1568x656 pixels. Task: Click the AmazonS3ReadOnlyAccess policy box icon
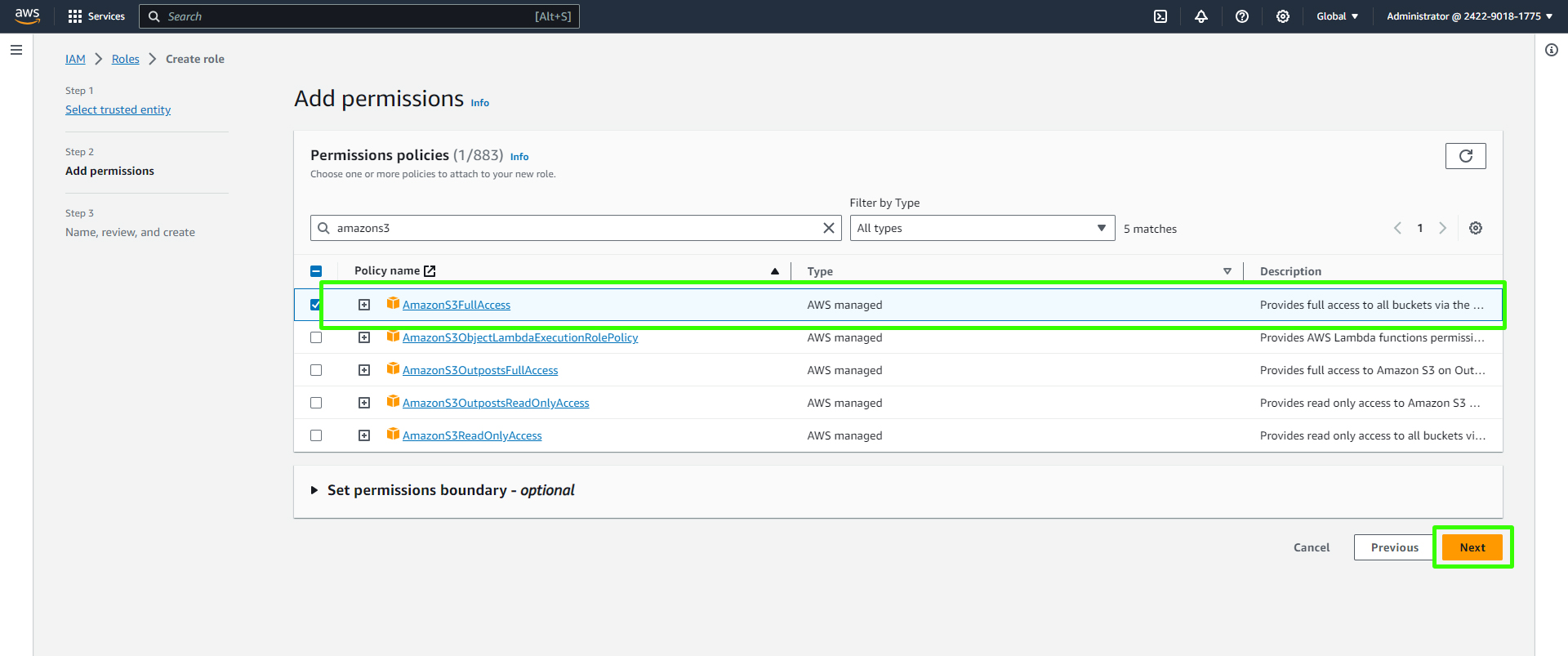coord(393,434)
